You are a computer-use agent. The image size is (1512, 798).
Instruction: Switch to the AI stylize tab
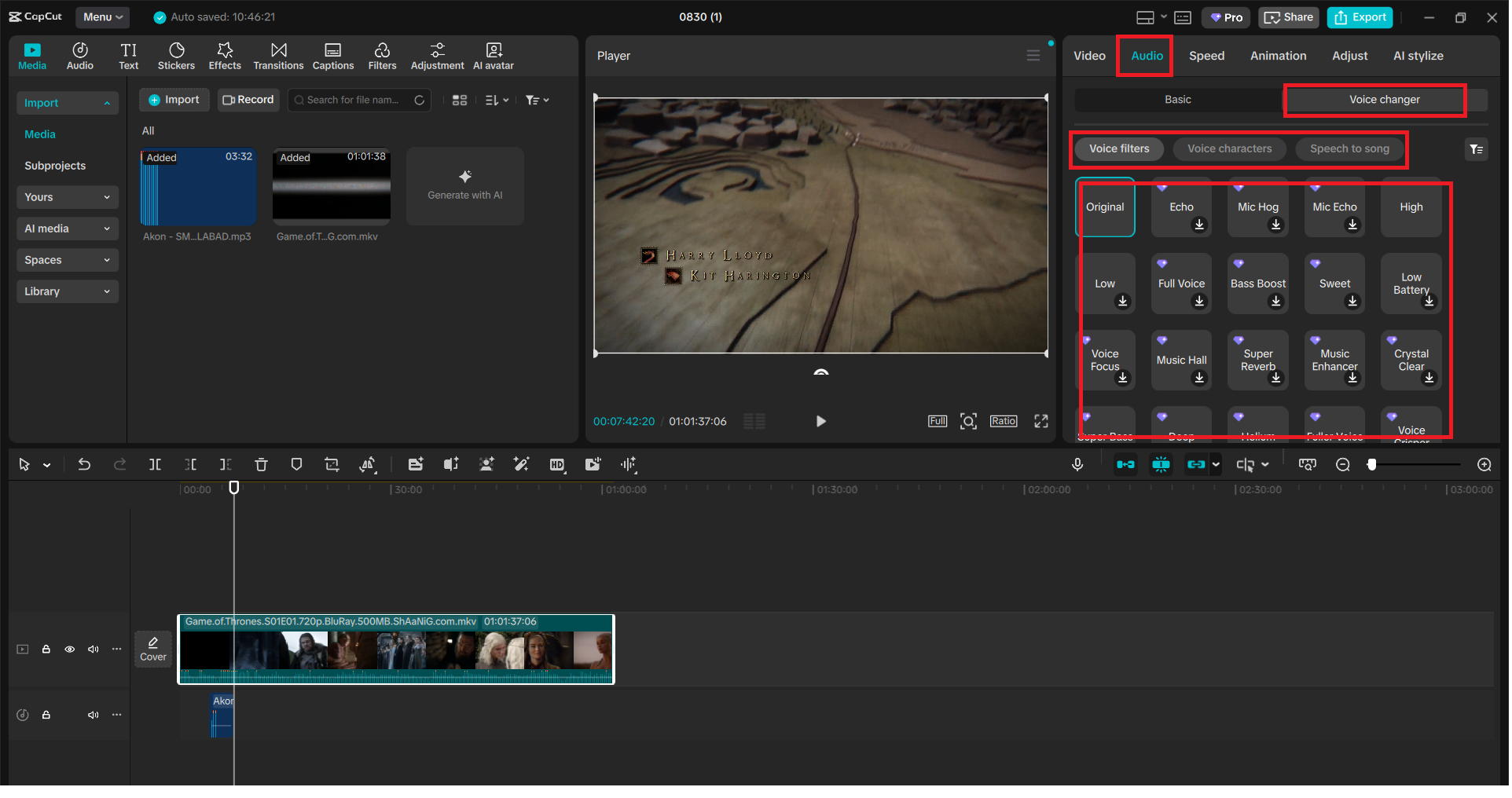(1418, 56)
